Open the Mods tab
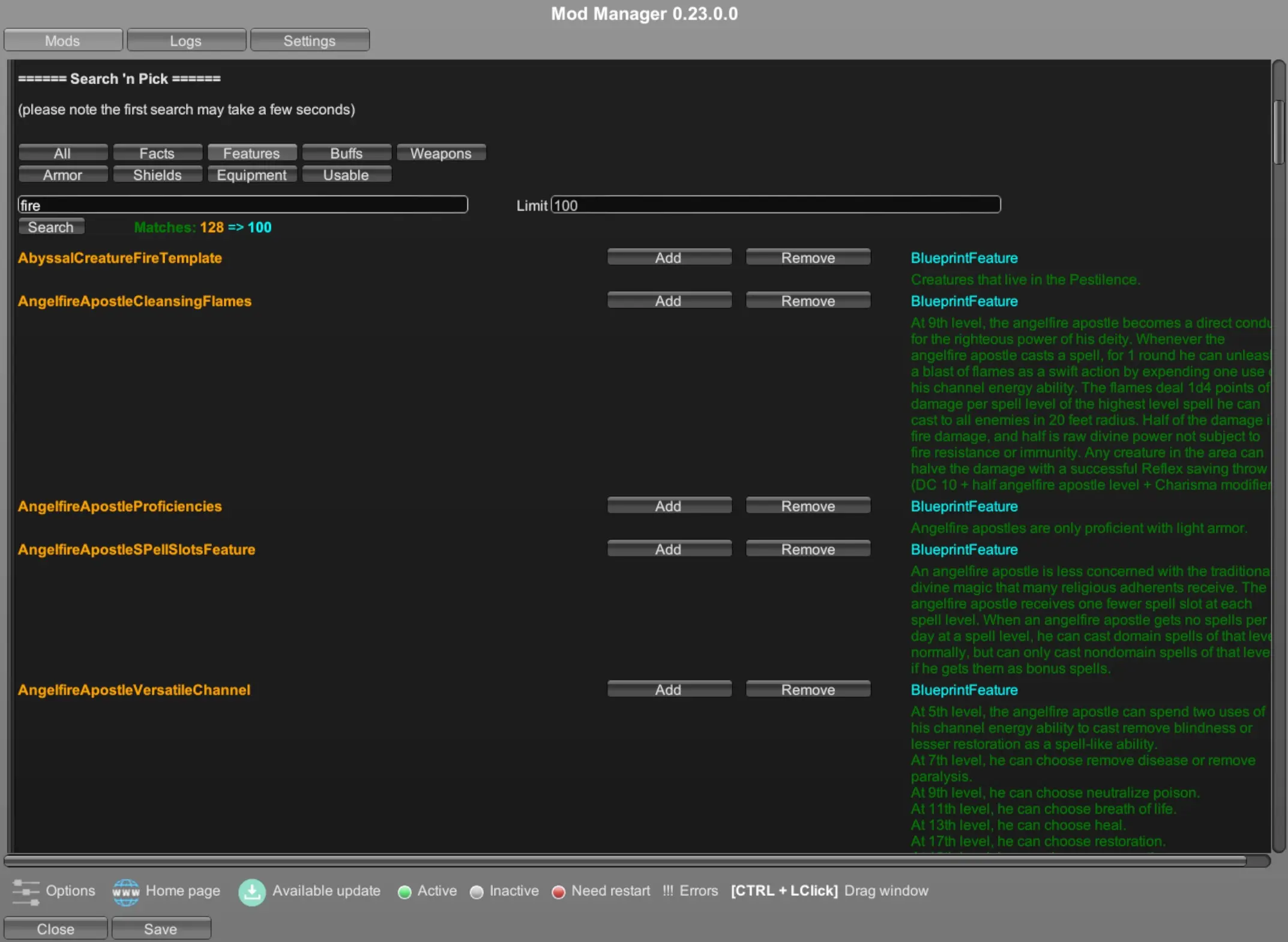This screenshot has width=1288, height=942. 63,41
